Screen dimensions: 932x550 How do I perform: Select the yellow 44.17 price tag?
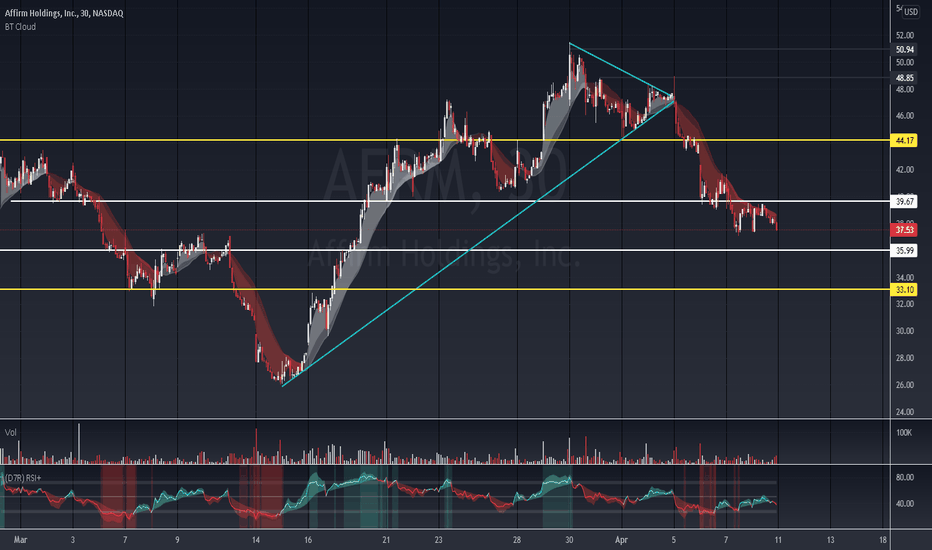(x=905, y=140)
